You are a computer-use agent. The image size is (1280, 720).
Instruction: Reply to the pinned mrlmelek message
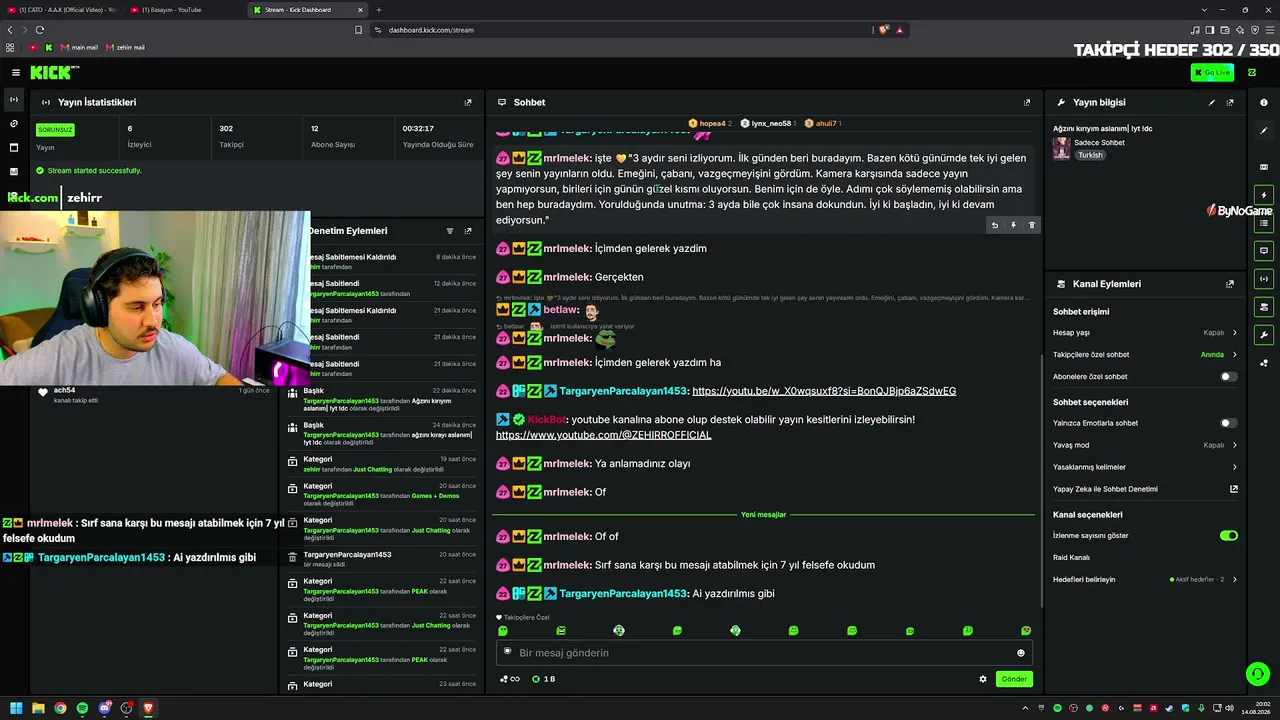click(995, 225)
